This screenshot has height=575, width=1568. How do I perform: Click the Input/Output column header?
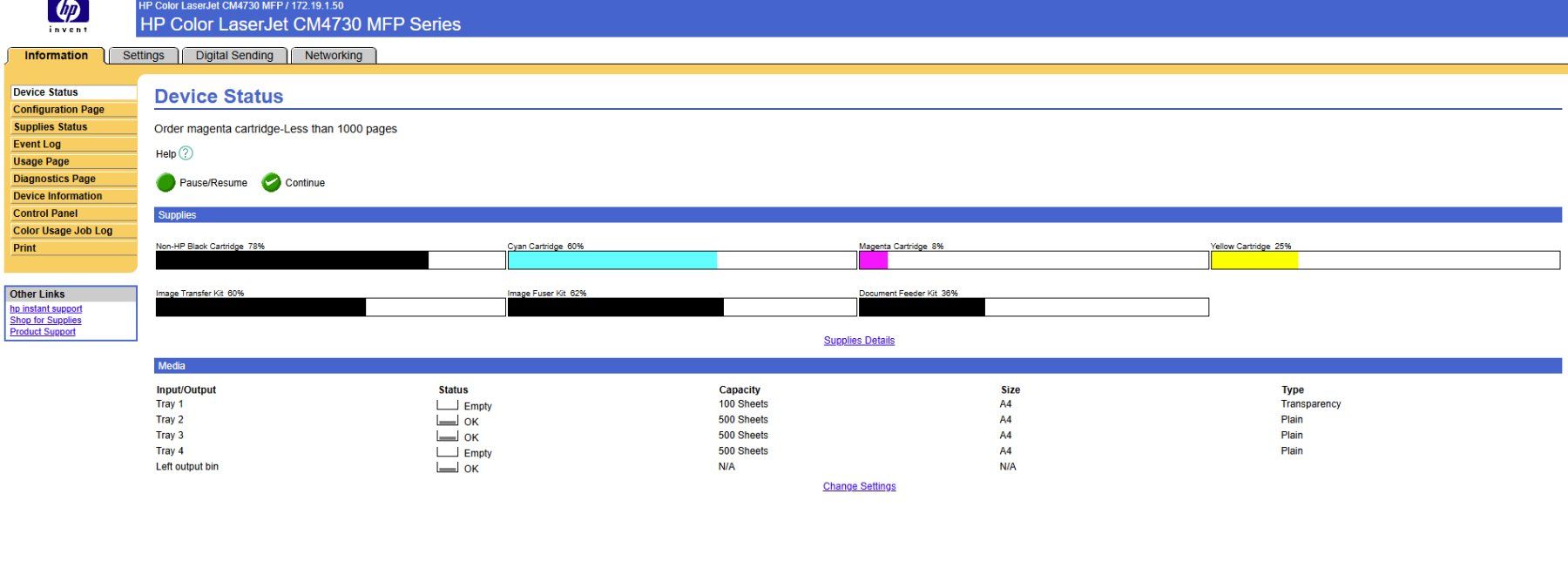tap(186, 390)
